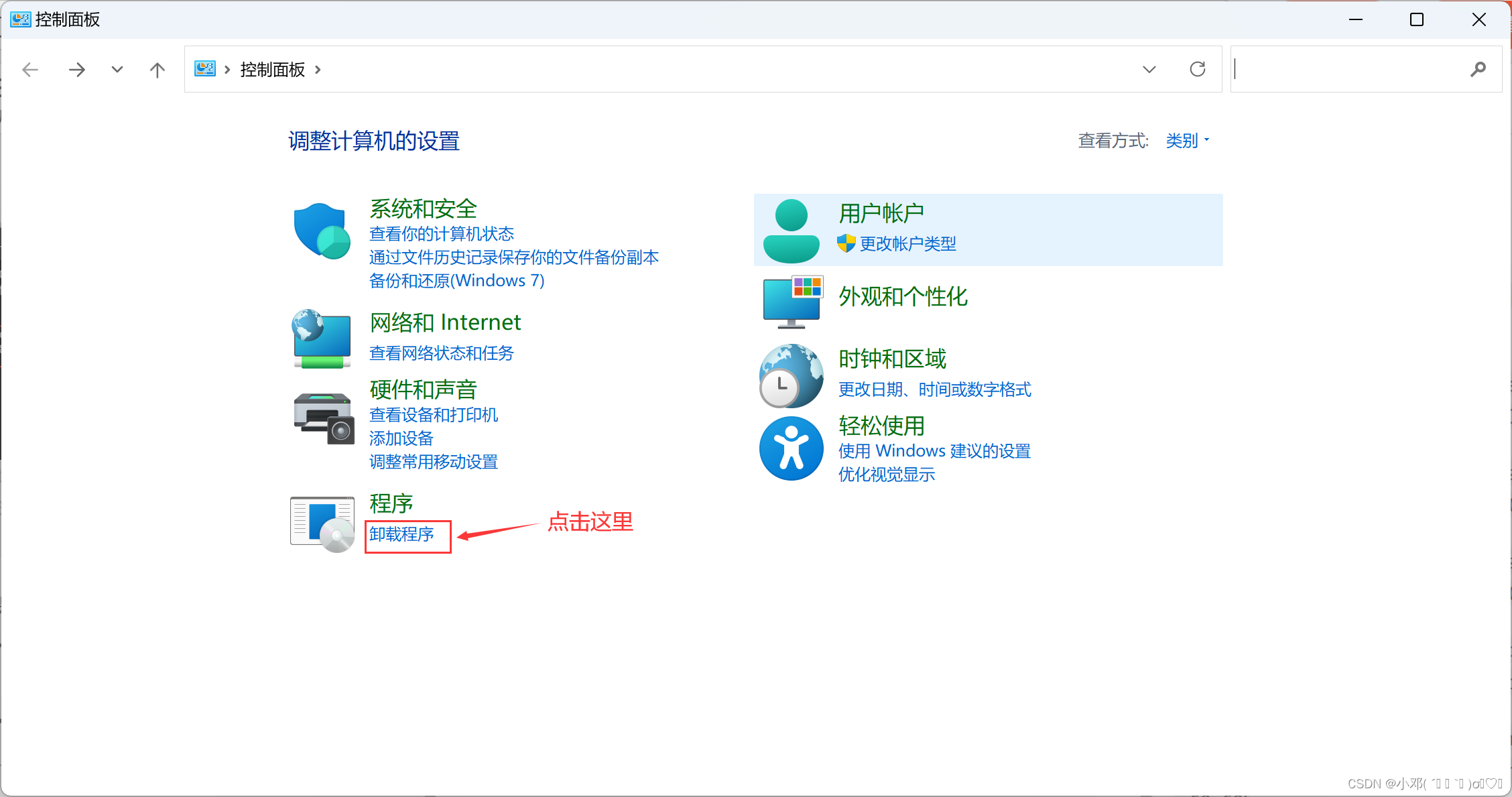
Task: Expand the chevron before 控制面板 breadcrumb
Action: coord(227,69)
